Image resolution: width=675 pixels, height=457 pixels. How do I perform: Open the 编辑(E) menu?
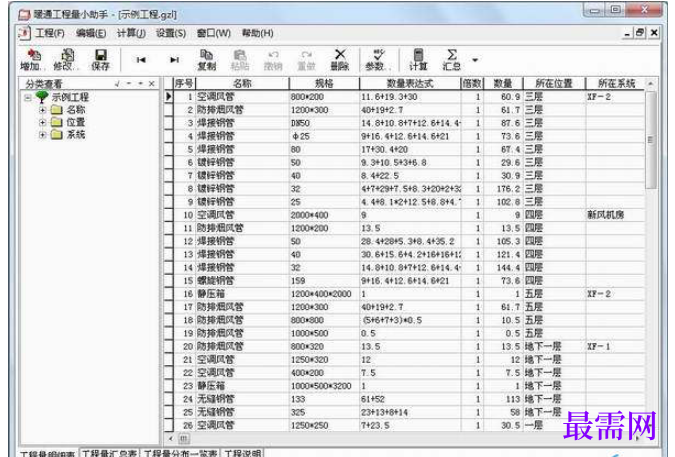pos(91,33)
